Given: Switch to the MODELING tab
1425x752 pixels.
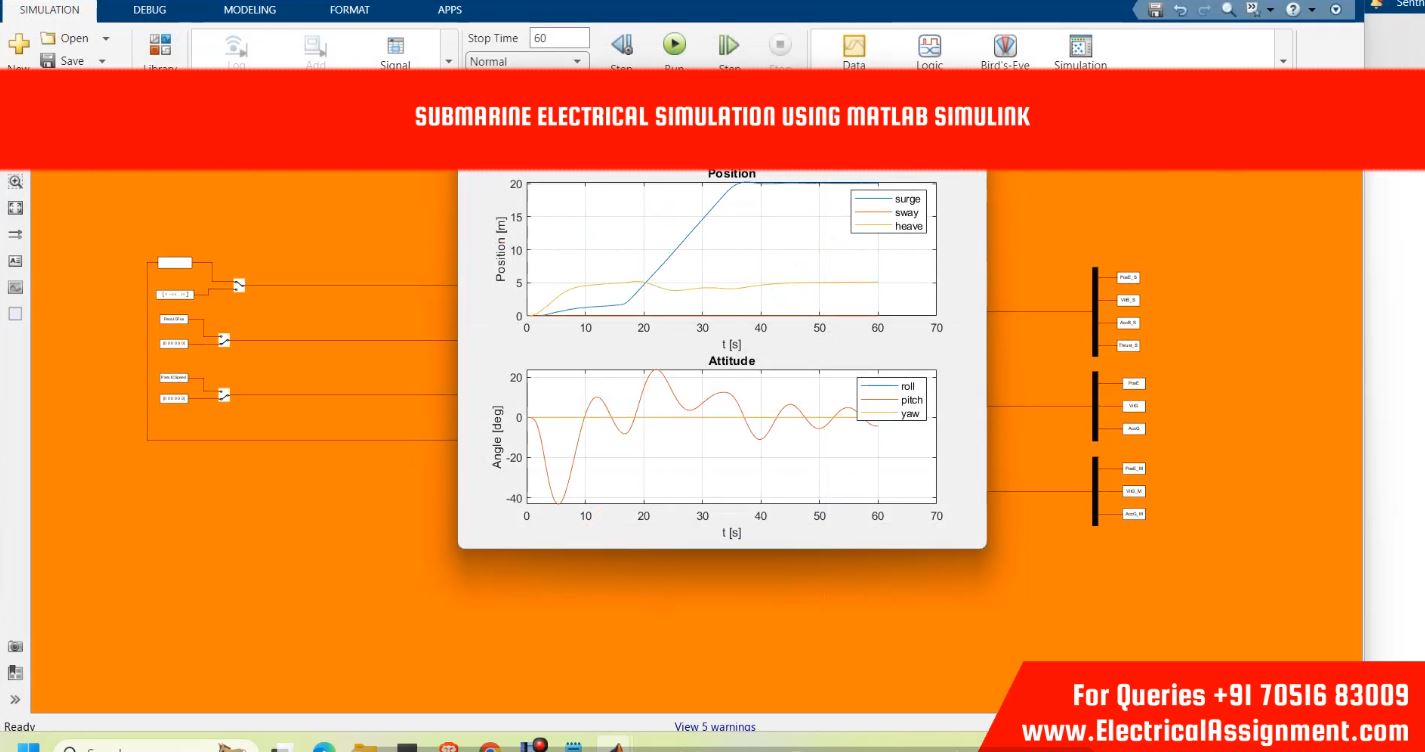Looking at the screenshot, I should [246, 10].
